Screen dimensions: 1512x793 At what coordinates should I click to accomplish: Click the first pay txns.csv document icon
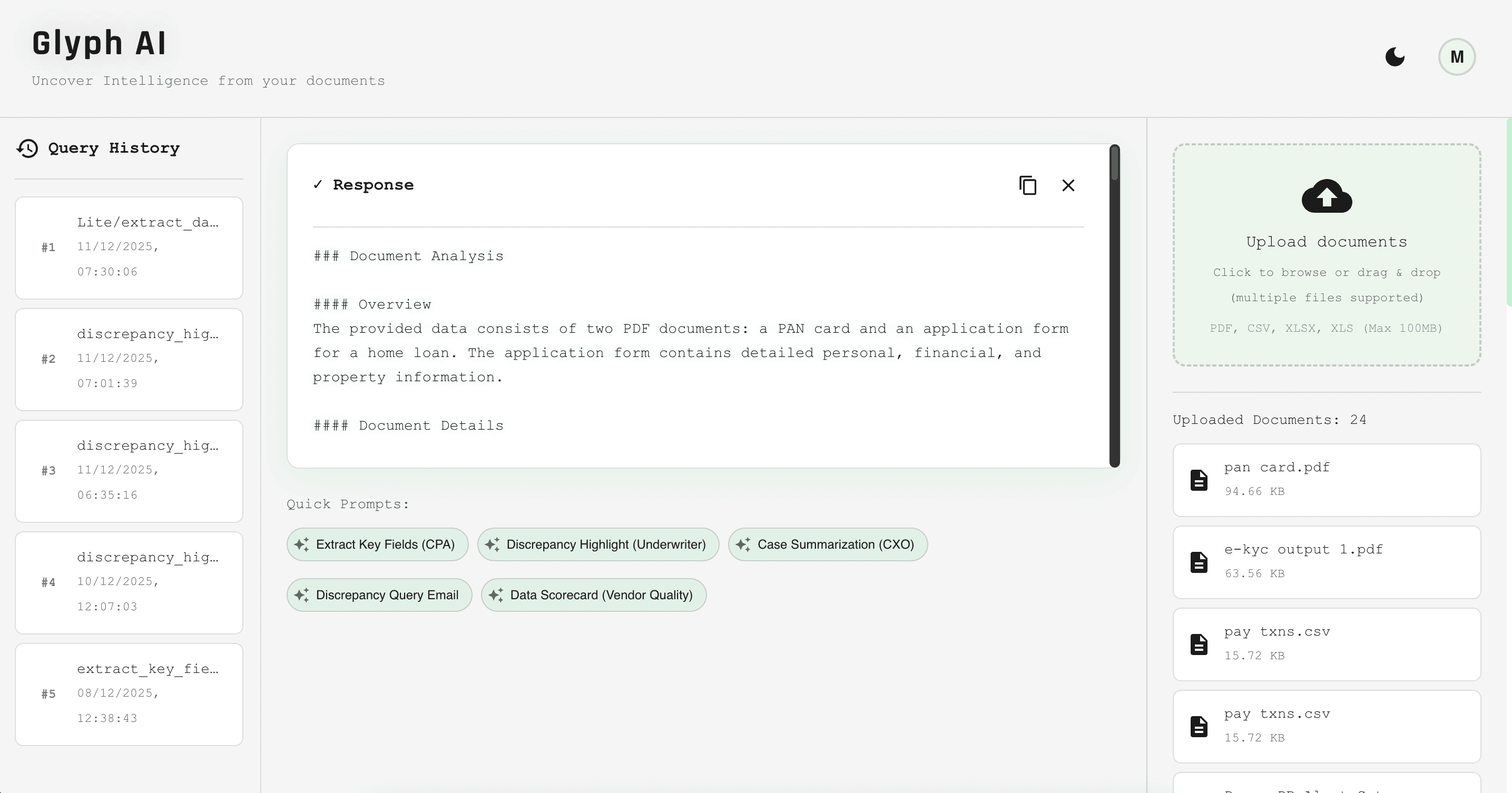point(1199,644)
